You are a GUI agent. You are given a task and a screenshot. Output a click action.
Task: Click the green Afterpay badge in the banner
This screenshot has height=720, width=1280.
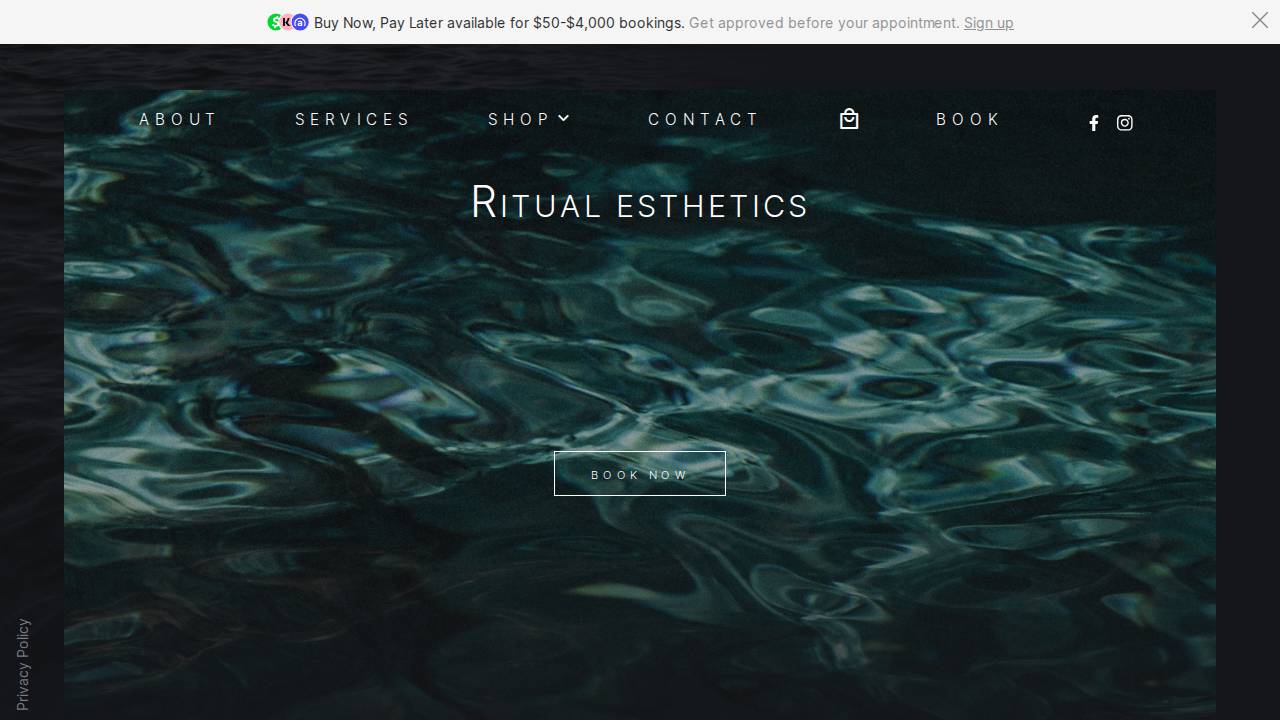(274, 22)
